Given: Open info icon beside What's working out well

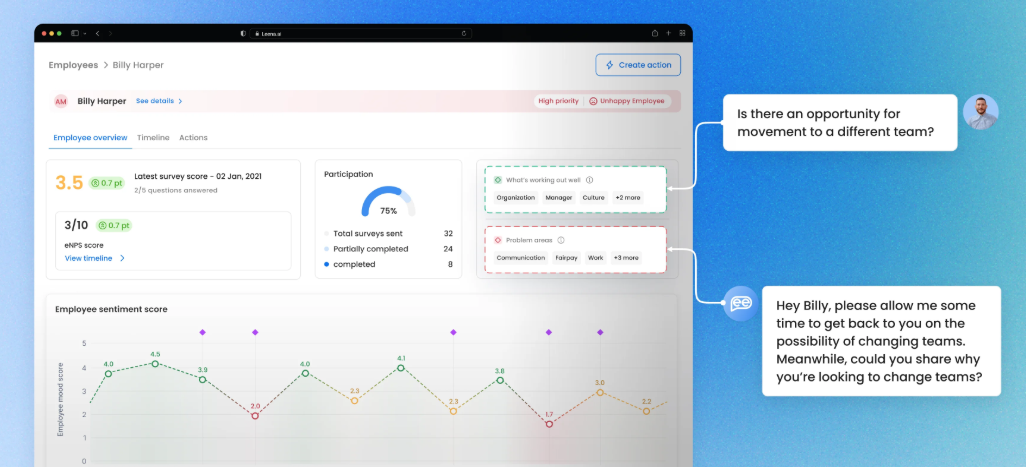Looking at the screenshot, I should [590, 180].
